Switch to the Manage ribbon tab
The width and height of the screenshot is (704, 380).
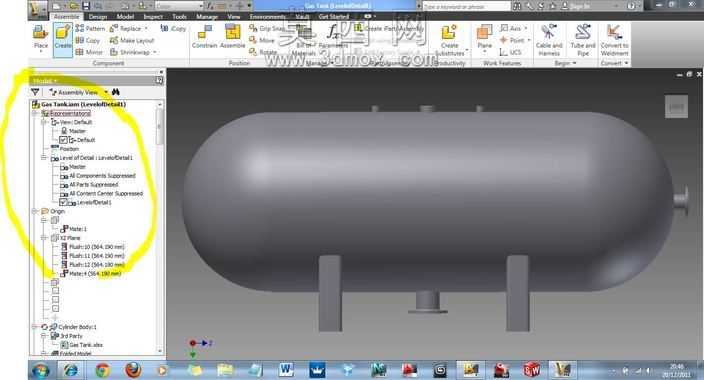coord(207,17)
